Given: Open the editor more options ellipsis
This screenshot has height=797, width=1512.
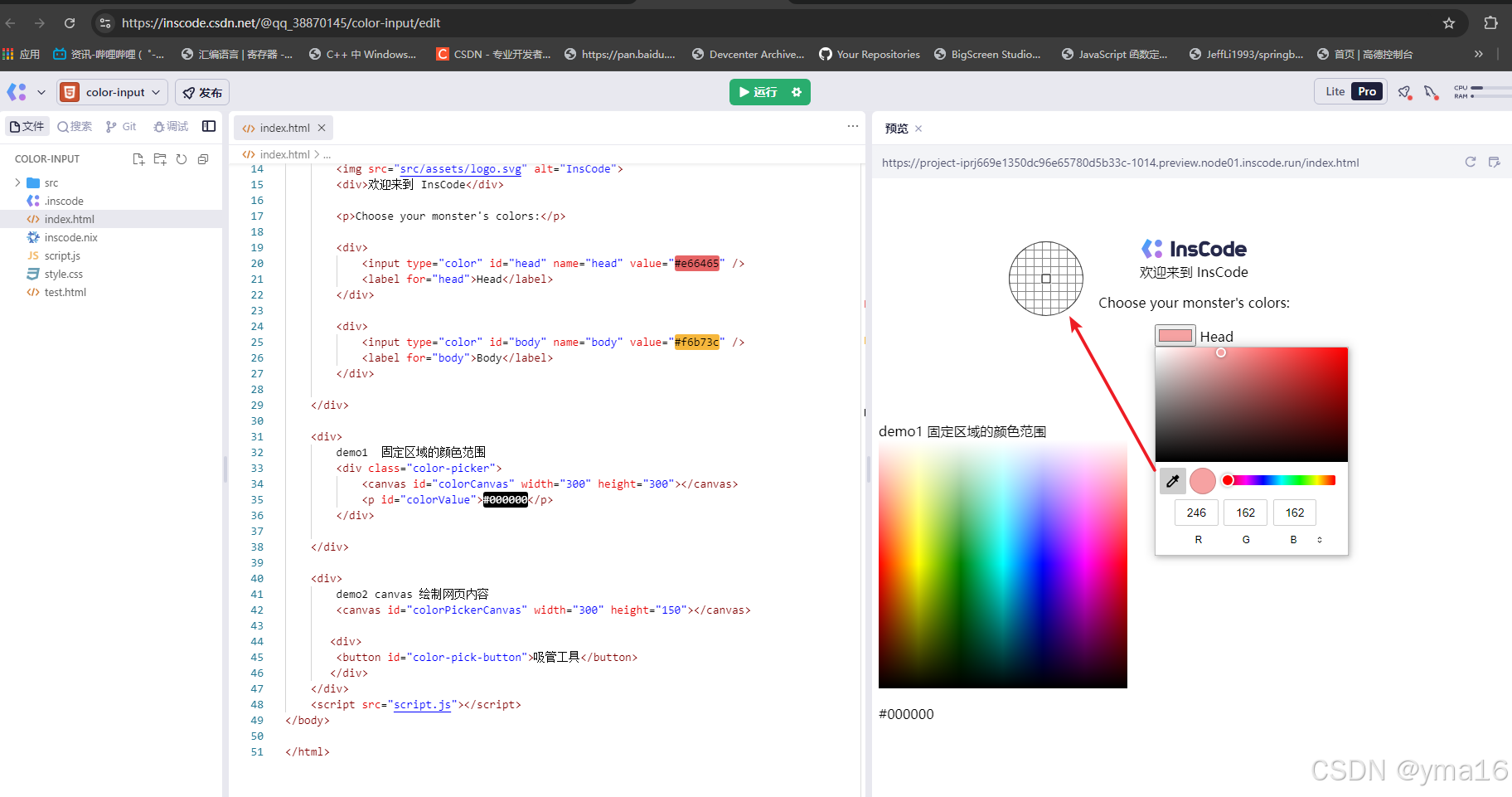Looking at the screenshot, I should tap(852, 126).
